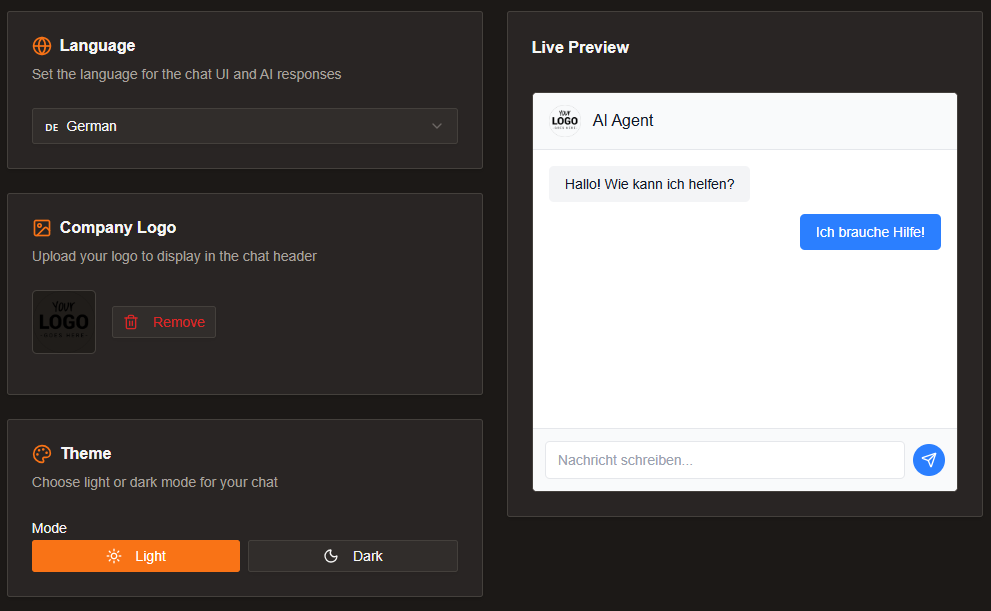991x611 pixels.
Task: Click the palette icon beside Theme
Action: coord(42,454)
